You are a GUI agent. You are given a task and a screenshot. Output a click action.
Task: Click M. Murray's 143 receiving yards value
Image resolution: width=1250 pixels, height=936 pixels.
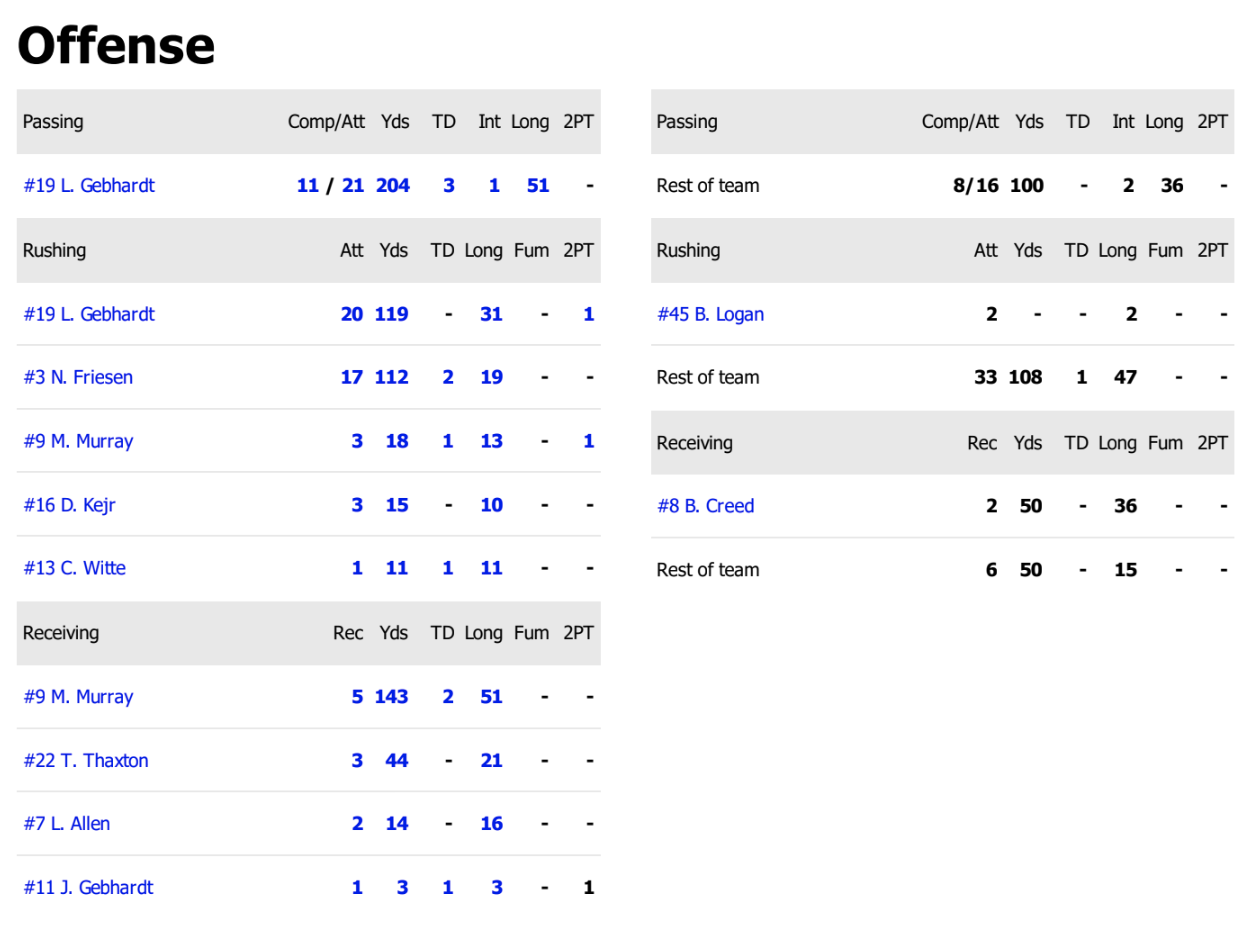[x=392, y=697]
